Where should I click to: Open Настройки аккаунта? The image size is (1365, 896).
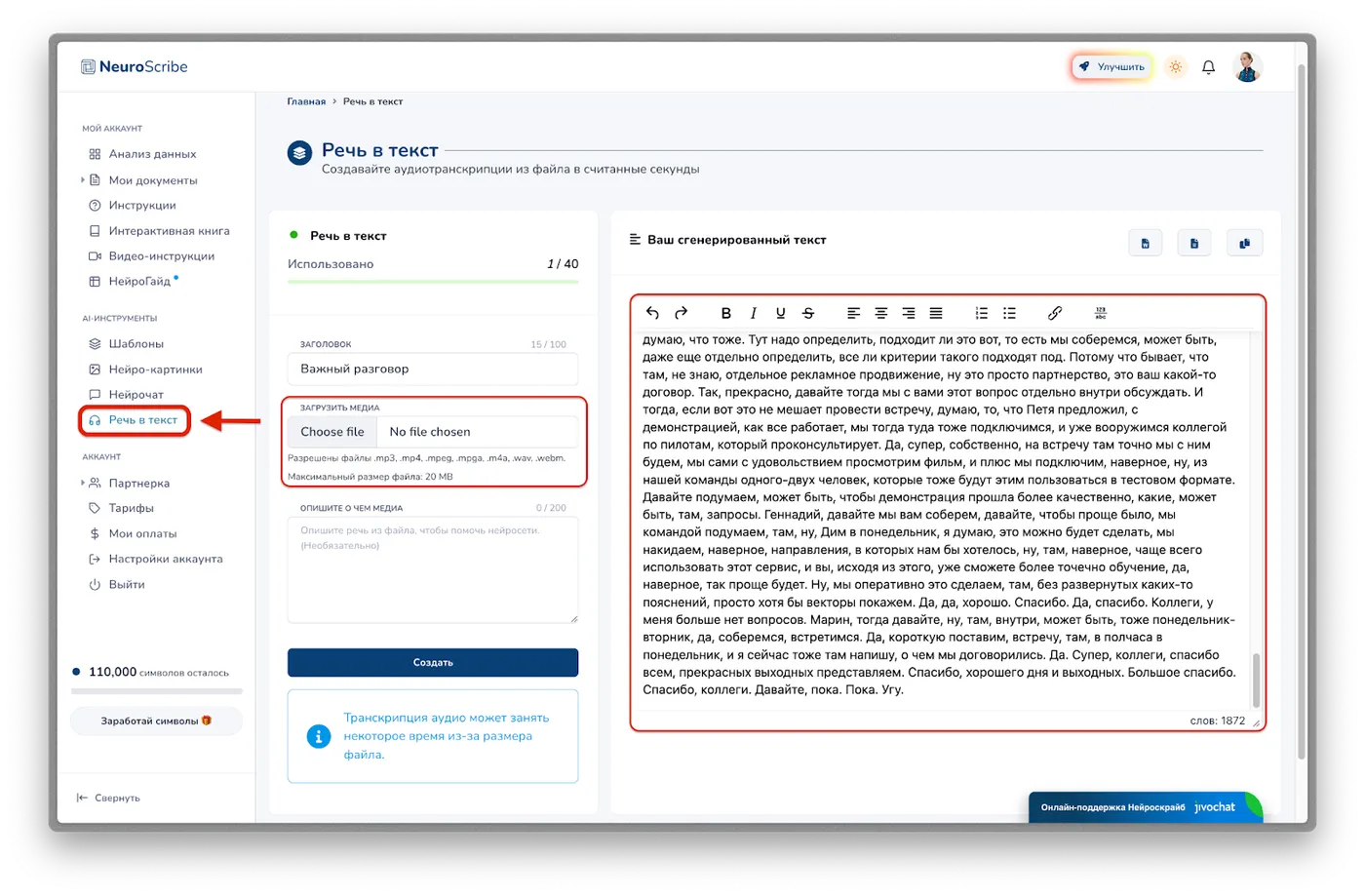coord(156,559)
